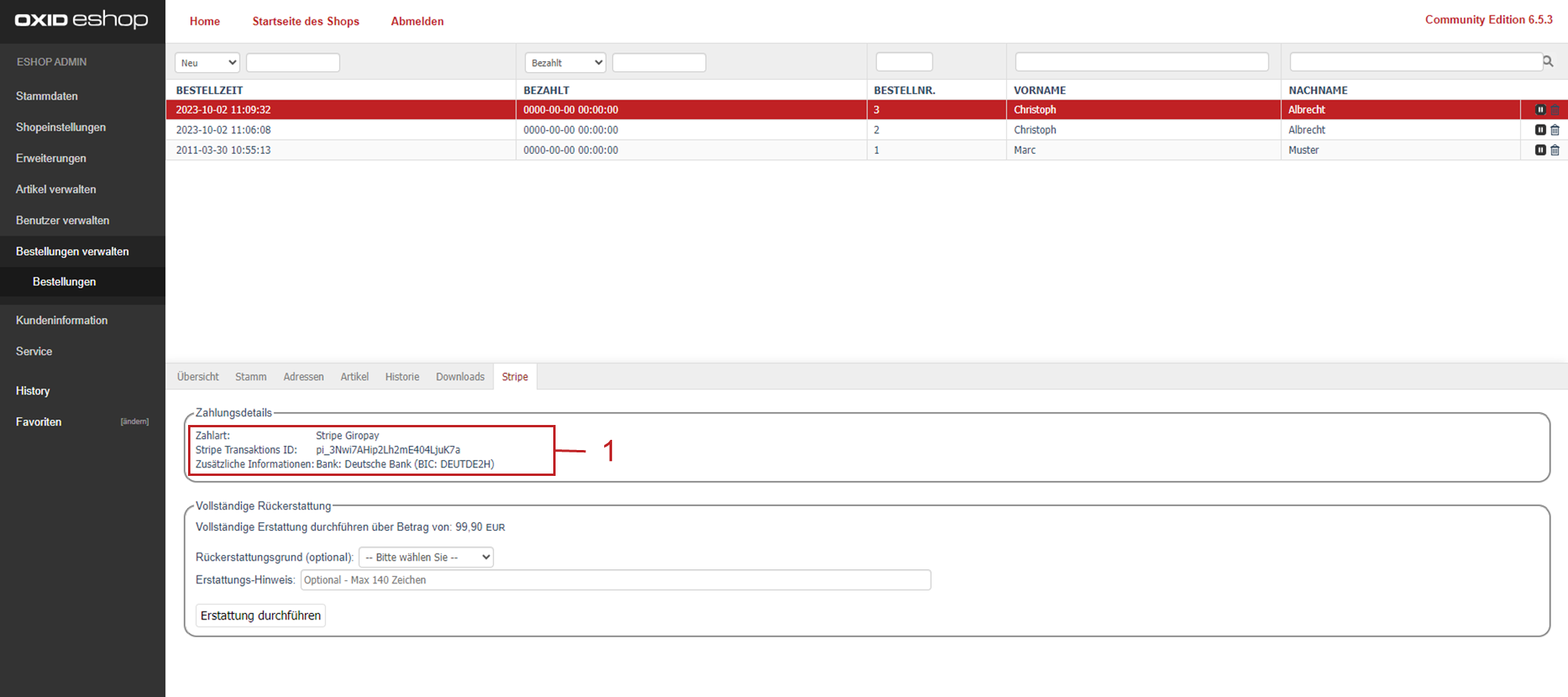Switch to the Historie tab
The width and height of the screenshot is (1568, 697).
(x=402, y=377)
